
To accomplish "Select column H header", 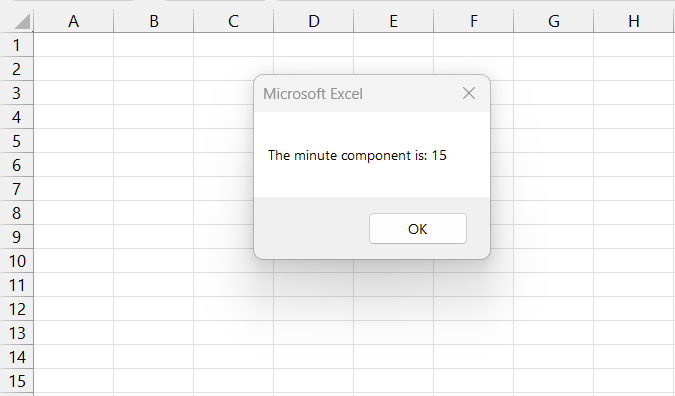I will click(x=634, y=21).
